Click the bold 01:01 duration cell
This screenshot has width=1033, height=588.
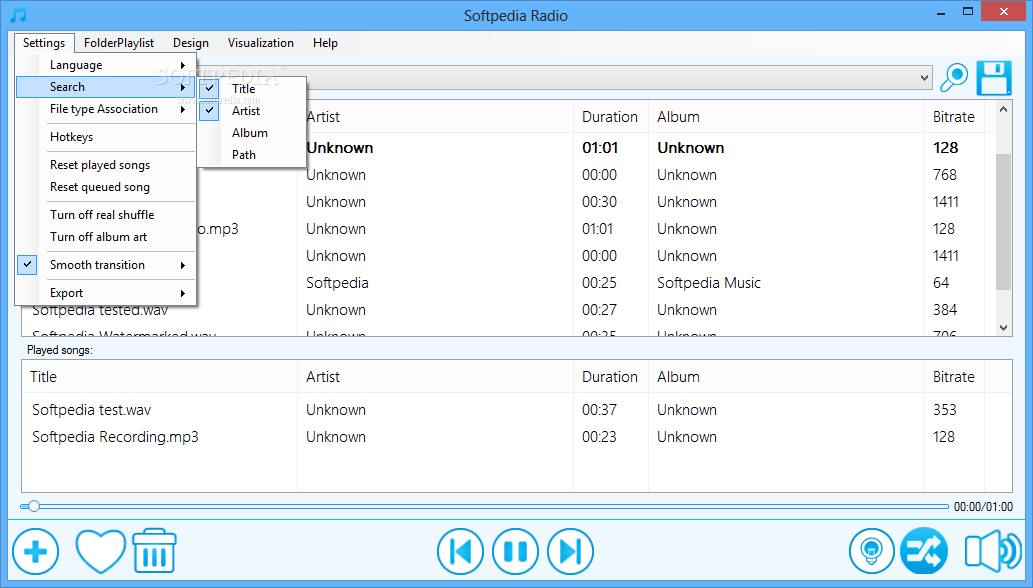[600, 148]
